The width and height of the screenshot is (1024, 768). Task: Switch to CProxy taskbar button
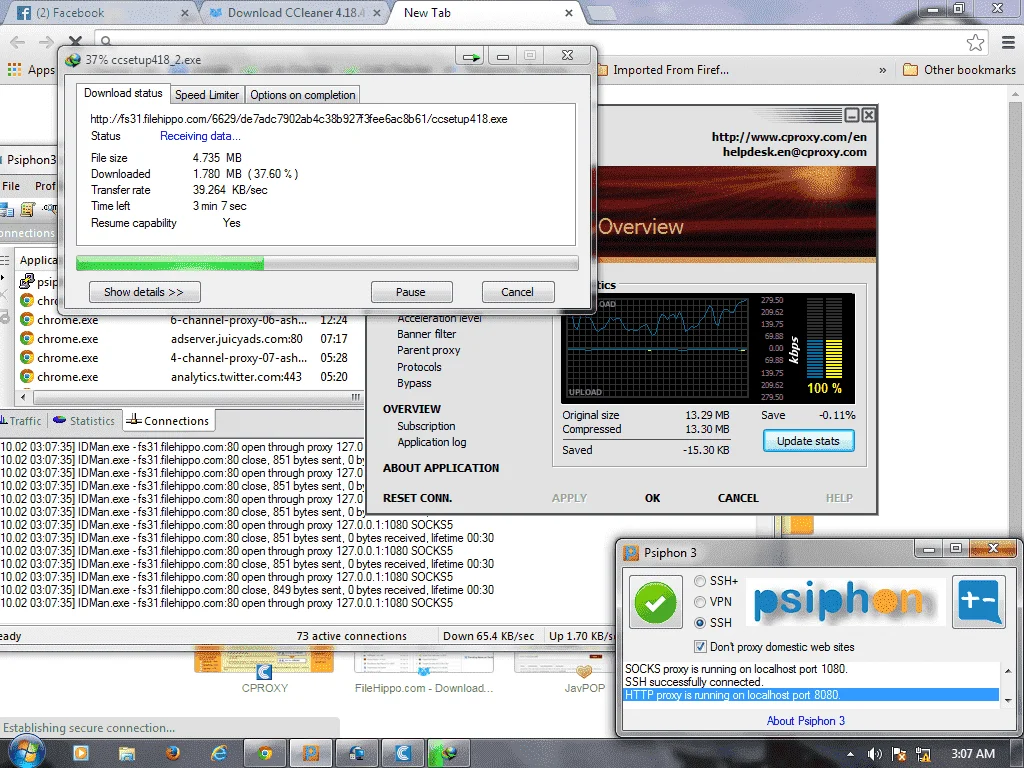pos(403,753)
